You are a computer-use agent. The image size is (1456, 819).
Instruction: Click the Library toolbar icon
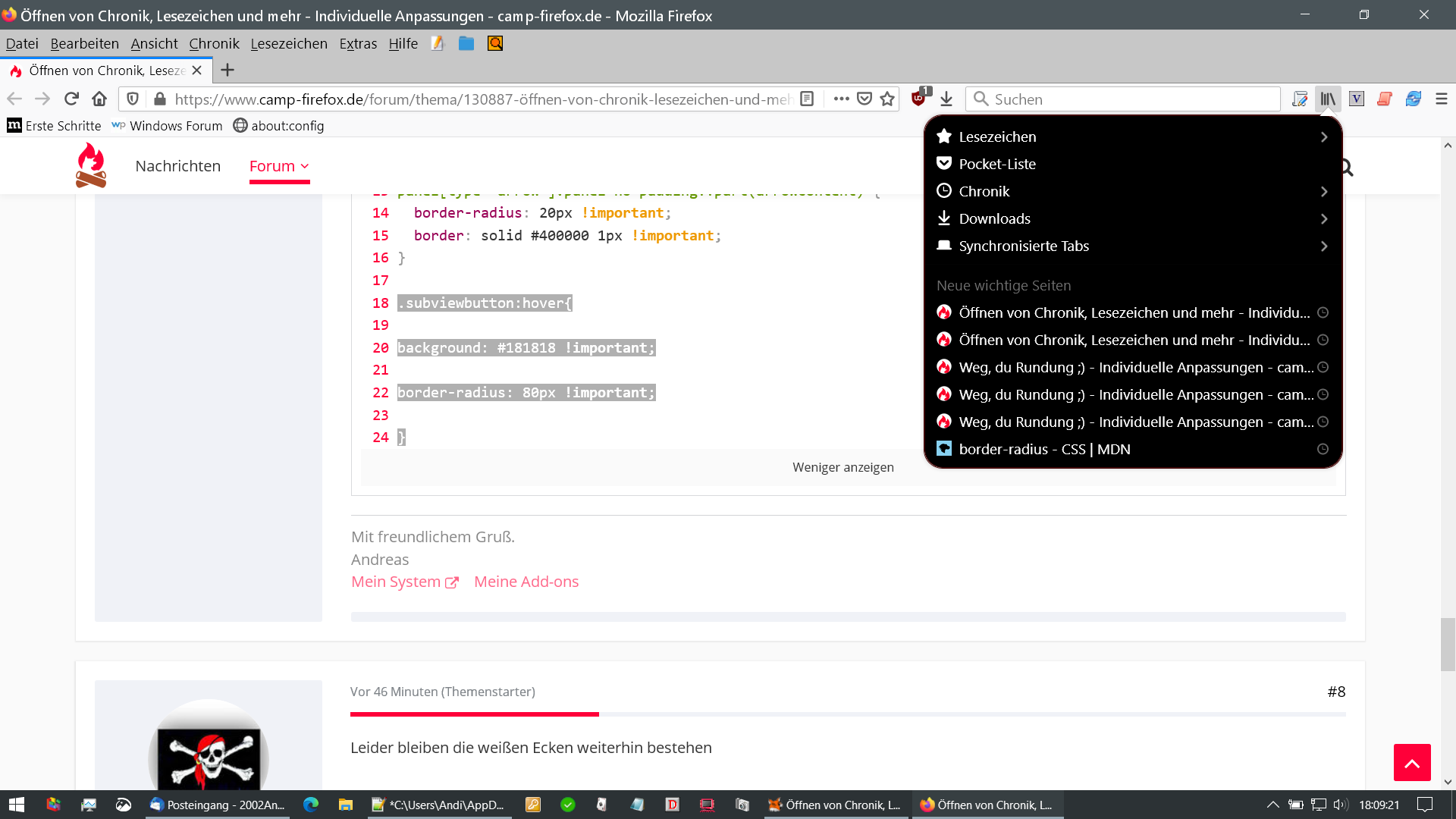(x=1327, y=99)
